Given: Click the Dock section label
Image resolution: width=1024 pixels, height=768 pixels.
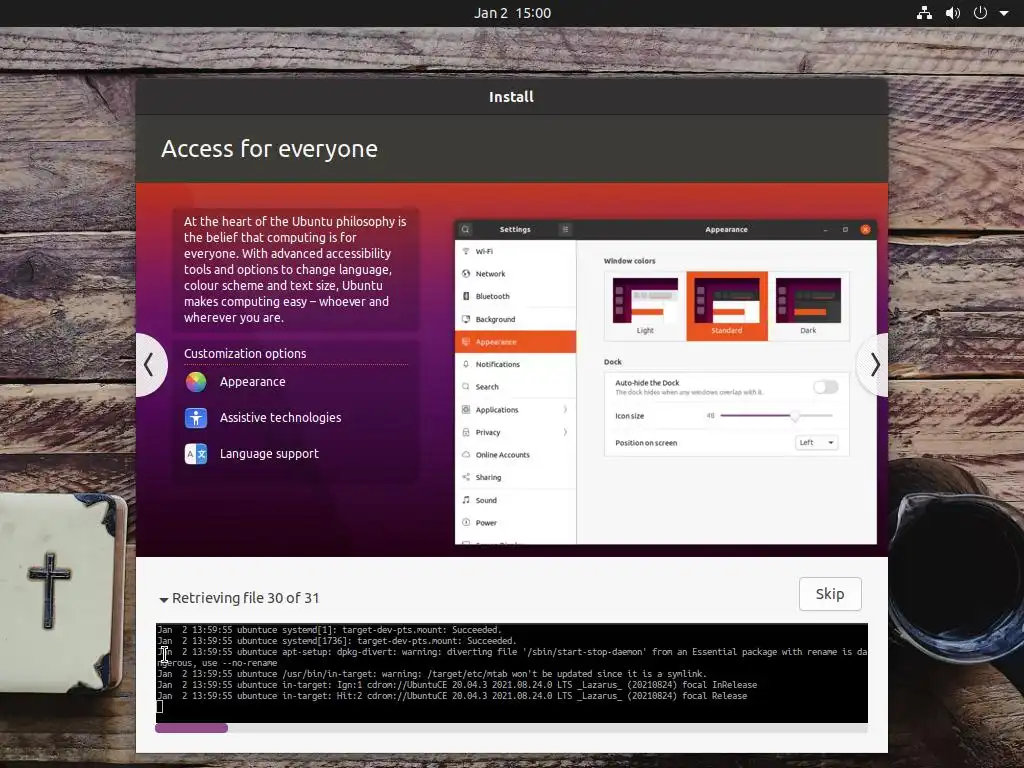Looking at the screenshot, I should point(613,362).
